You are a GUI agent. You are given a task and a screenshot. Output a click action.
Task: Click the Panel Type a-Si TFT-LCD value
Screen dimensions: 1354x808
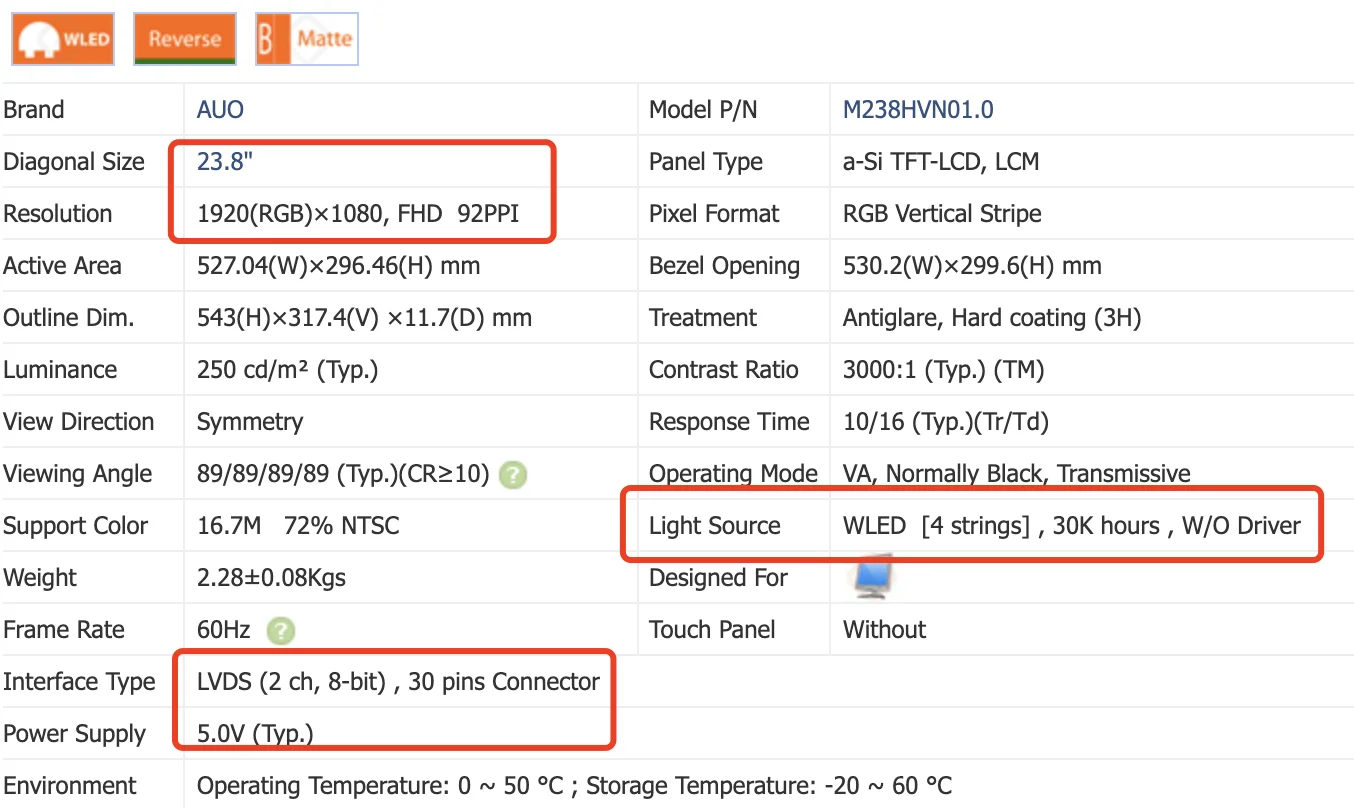(x=940, y=162)
